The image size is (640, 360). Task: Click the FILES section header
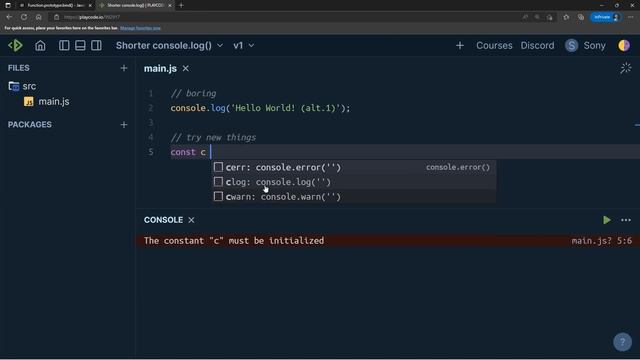(x=19, y=68)
